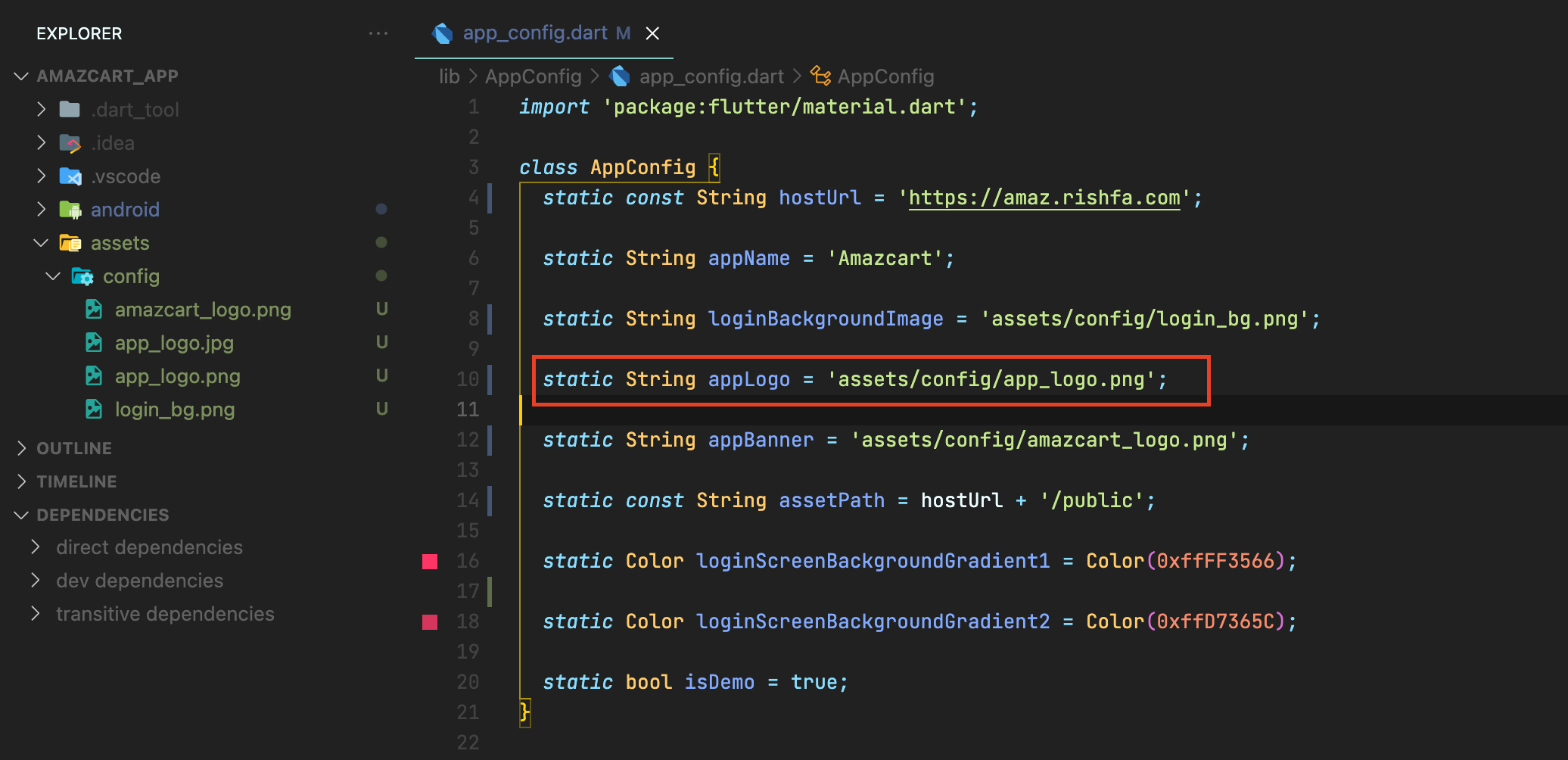Click the AppConfig class breadcrumb segment
Image resolution: width=1568 pixels, height=760 pixels.
pyautogui.click(x=885, y=76)
